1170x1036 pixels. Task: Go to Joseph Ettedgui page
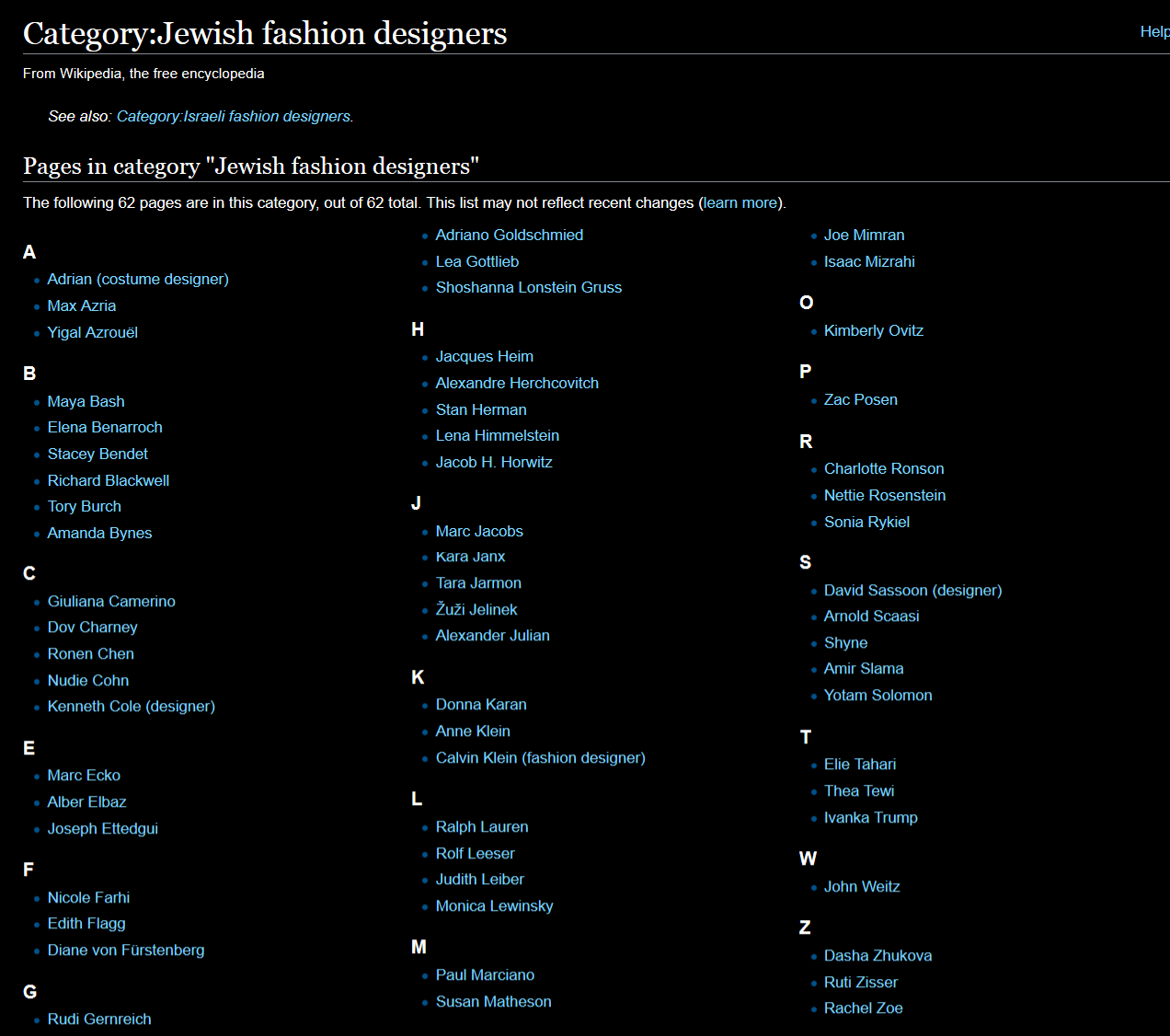point(103,828)
